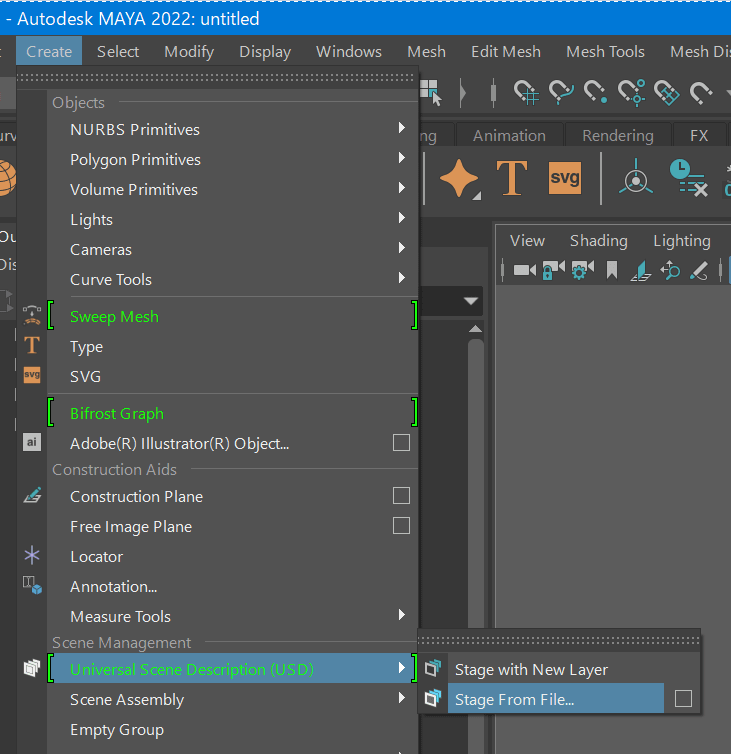Enable Snap to view planes icon
The height and width of the screenshot is (754, 731).
(x=667, y=92)
